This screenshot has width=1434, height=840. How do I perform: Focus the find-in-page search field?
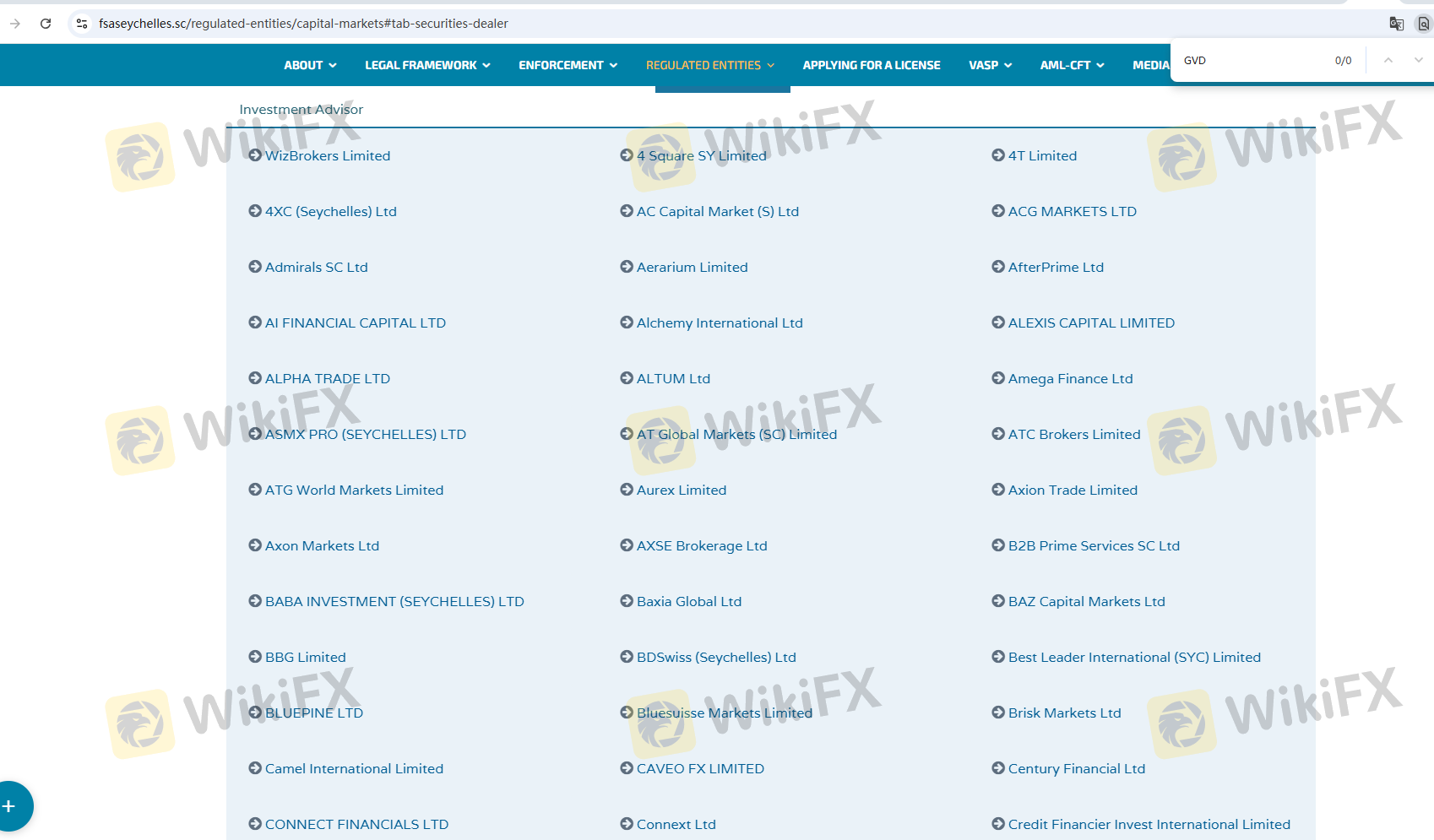pyautogui.click(x=1251, y=61)
